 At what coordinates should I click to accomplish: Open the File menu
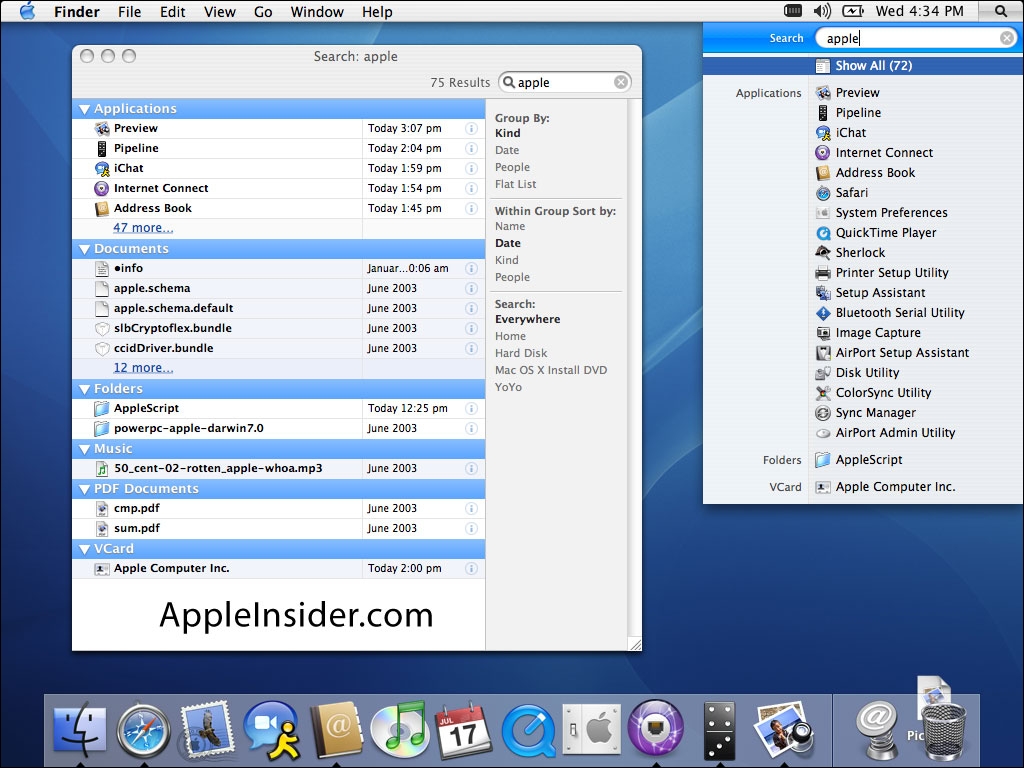[129, 12]
